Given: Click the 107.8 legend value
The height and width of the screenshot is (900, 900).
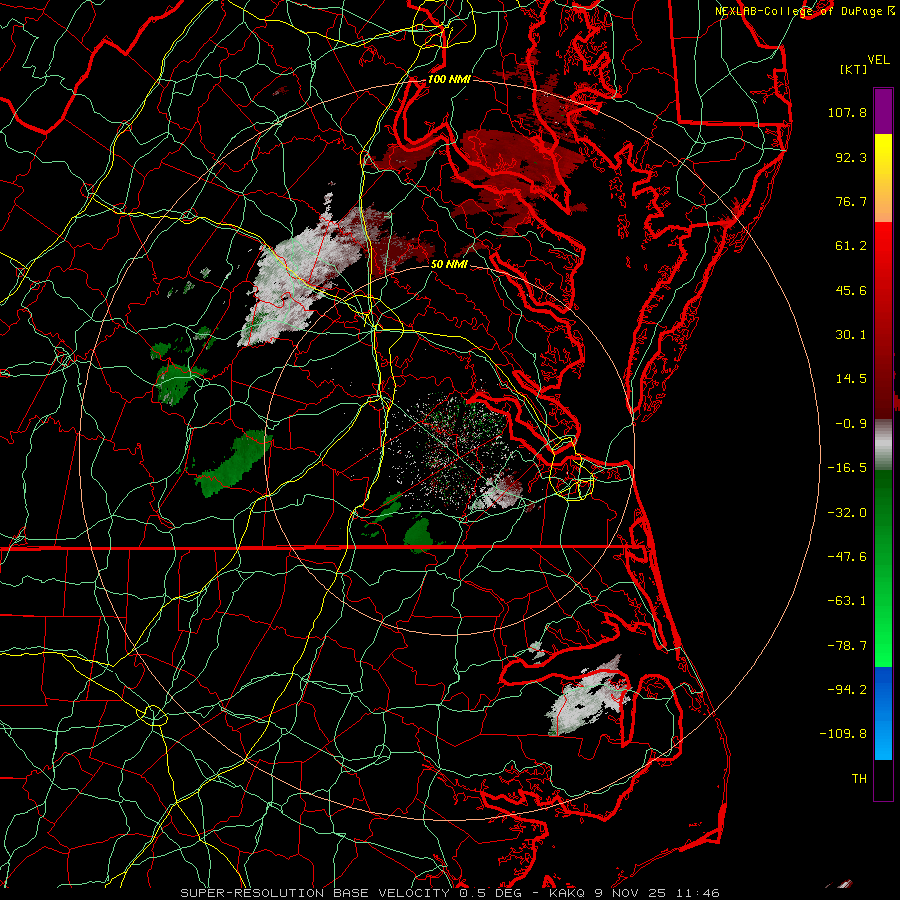Looking at the screenshot, I should pyautogui.click(x=847, y=112).
